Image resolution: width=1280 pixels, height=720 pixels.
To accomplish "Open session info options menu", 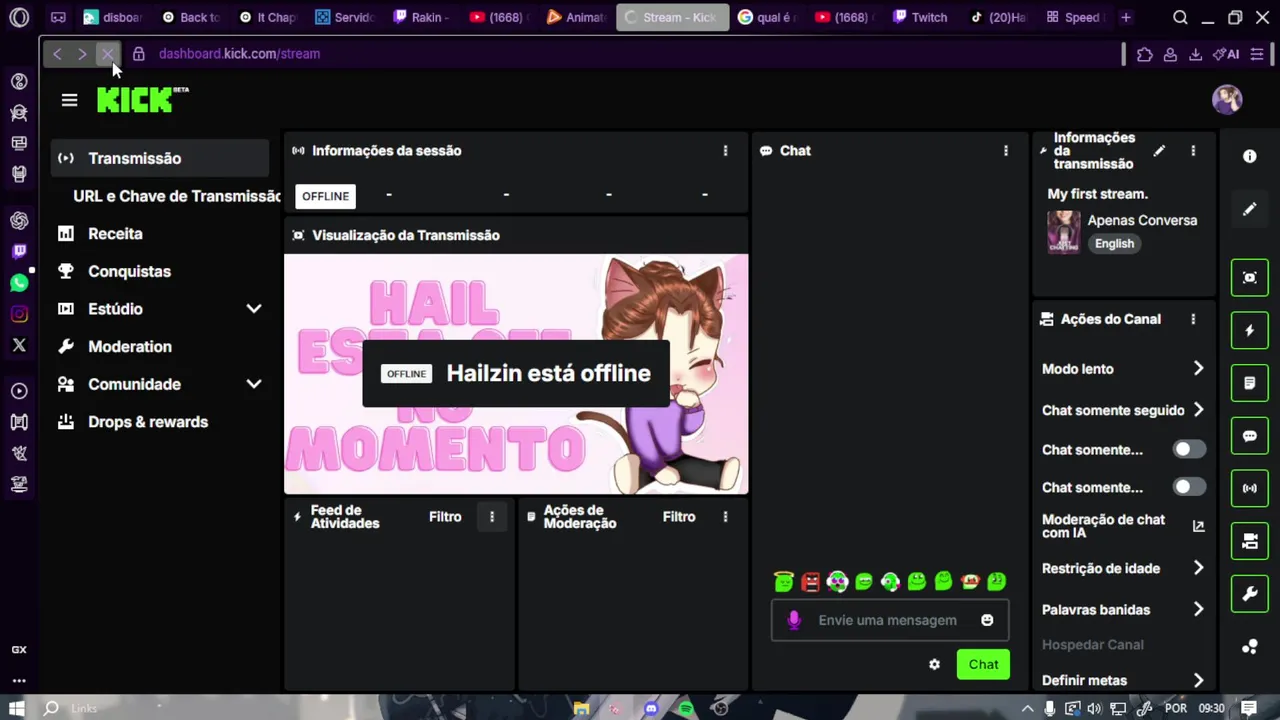I will click(725, 151).
